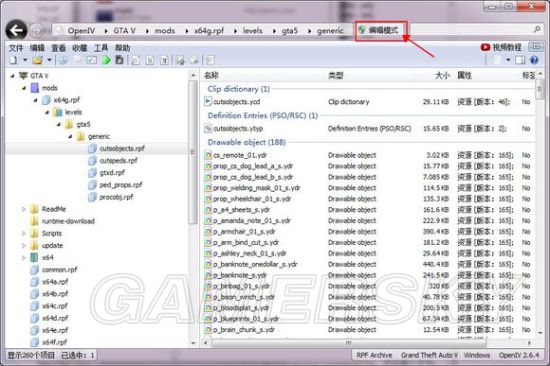
Task: Open the 工具 menu
Action: coord(101,48)
